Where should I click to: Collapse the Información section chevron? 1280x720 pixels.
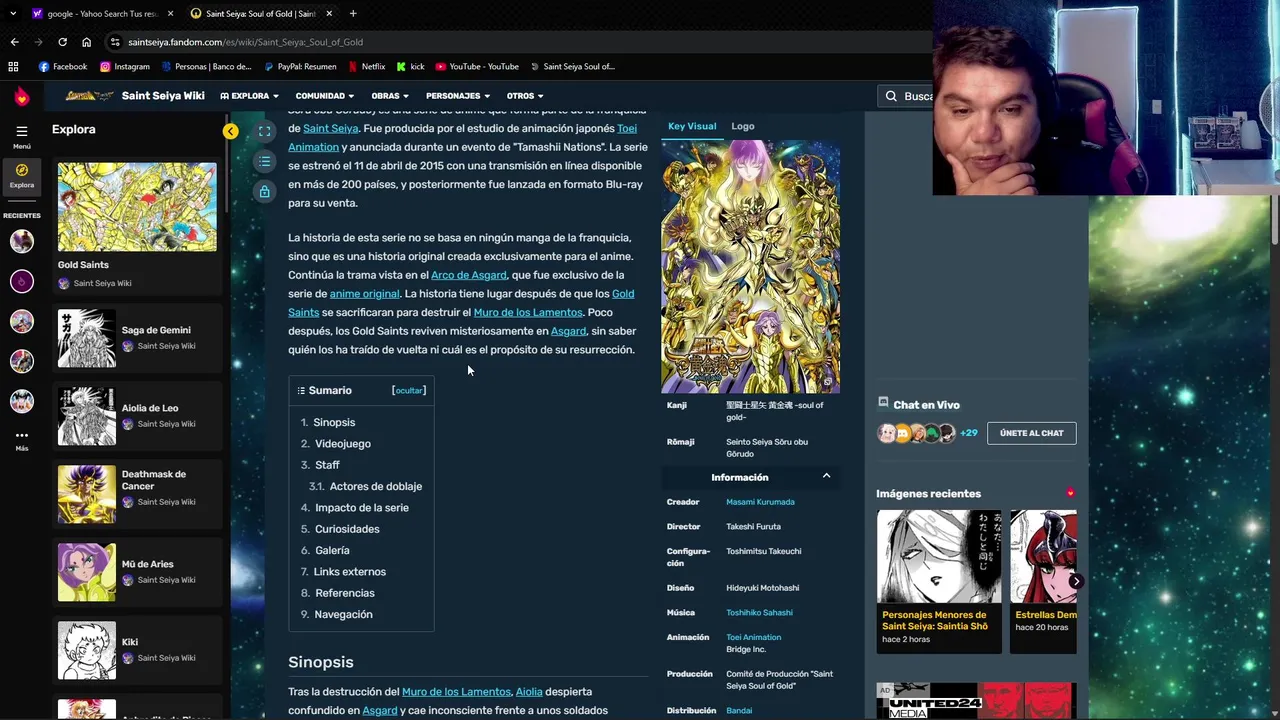826,476
